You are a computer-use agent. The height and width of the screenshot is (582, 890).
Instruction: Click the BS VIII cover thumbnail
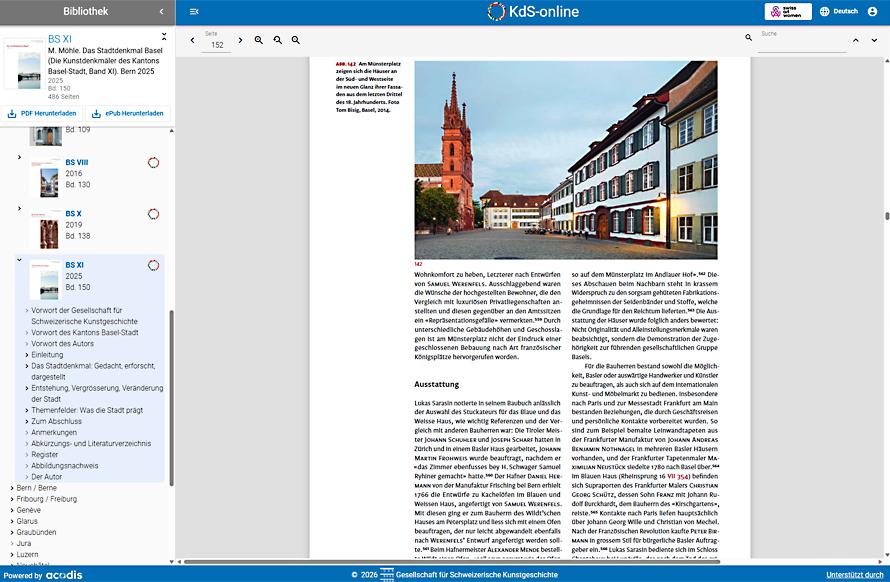(45, 178)
